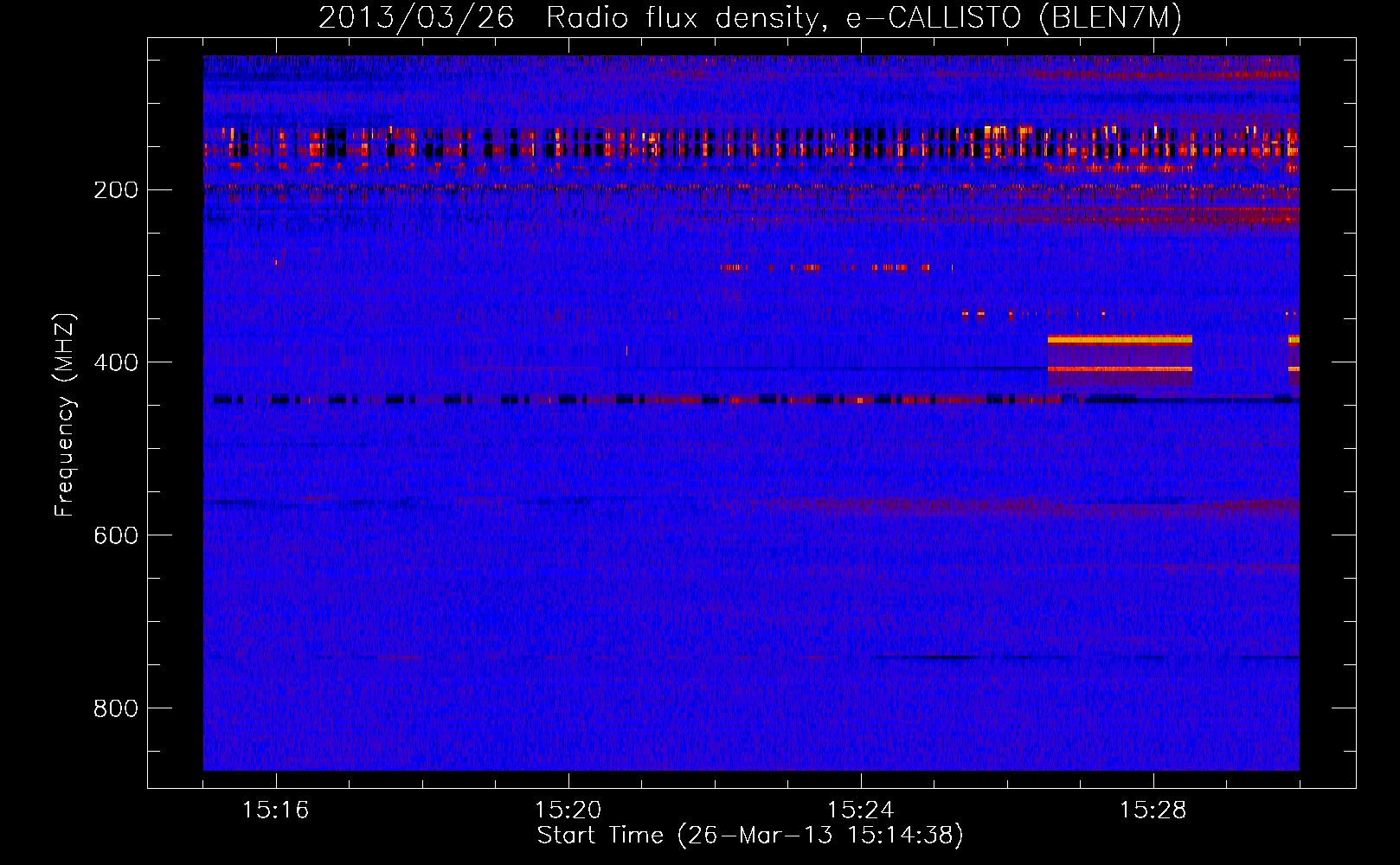Viewport: 1400px width, 865px height.
Task: Click the 15:28 time tick label
Action: pyautogui.click(x=1153, y=810)
